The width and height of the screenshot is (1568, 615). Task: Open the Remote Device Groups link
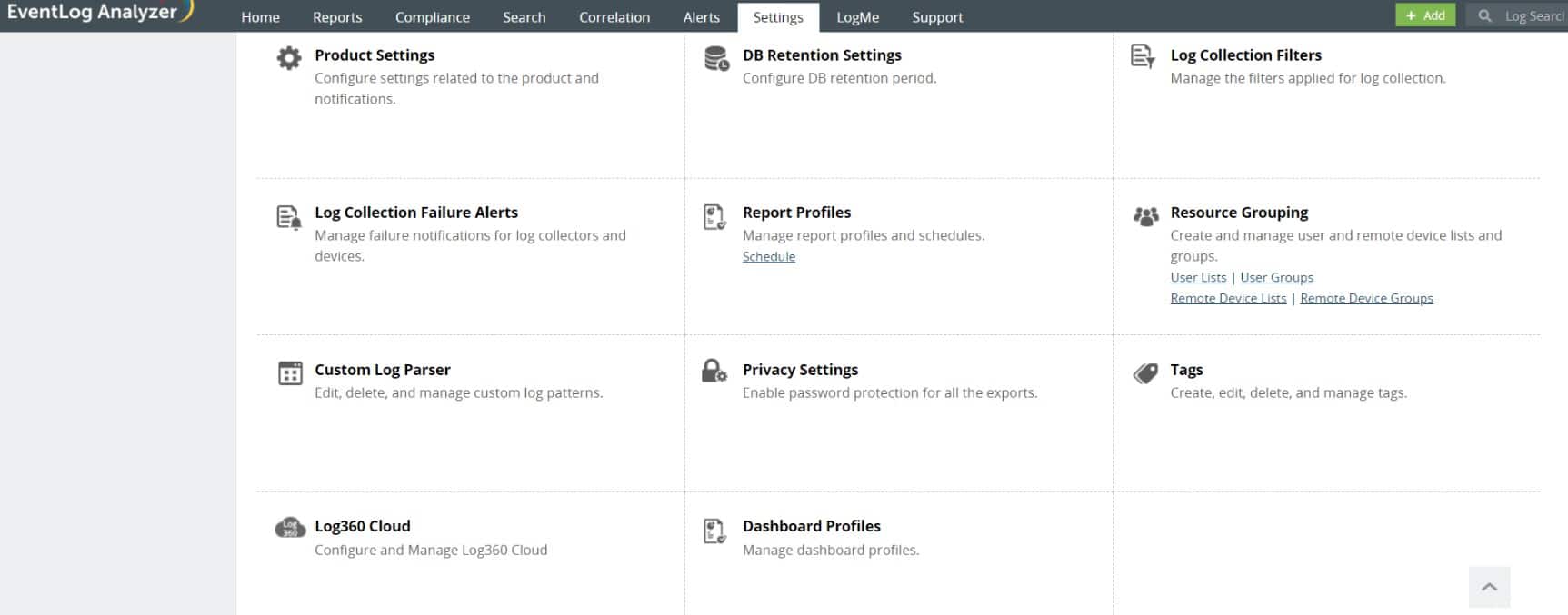1366,298
